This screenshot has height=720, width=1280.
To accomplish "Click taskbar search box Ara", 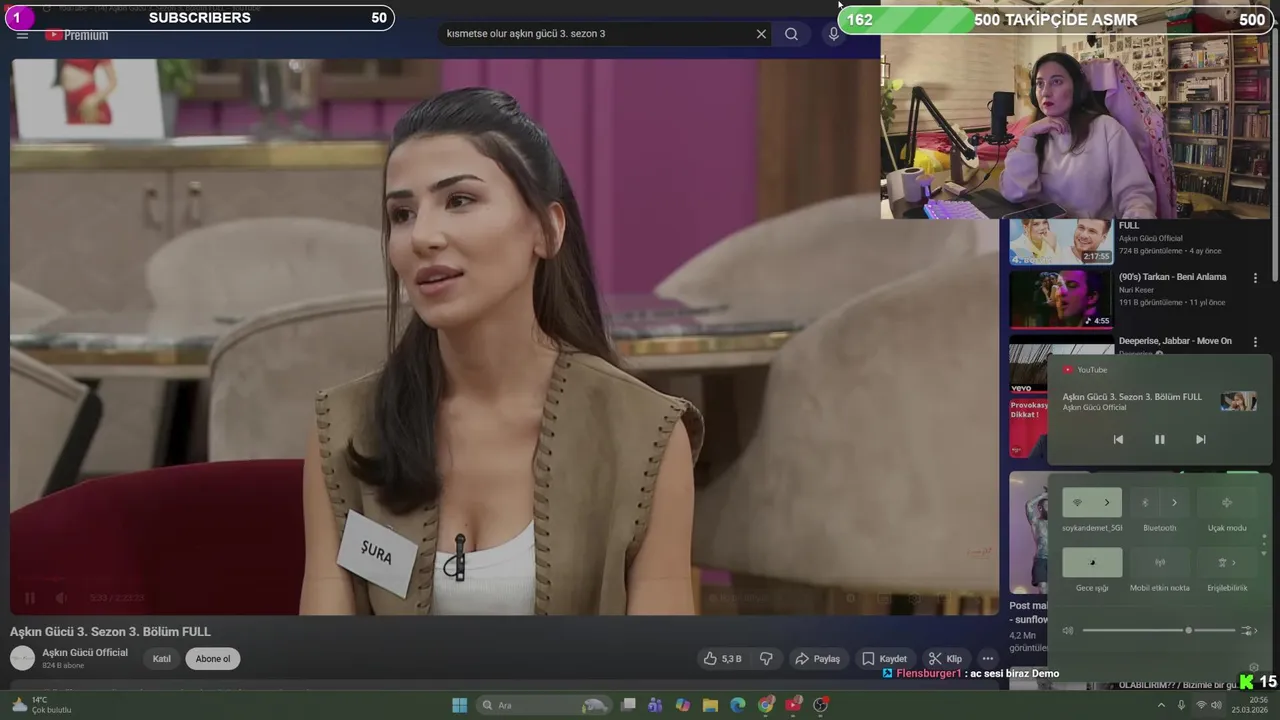I will point(543,705).
